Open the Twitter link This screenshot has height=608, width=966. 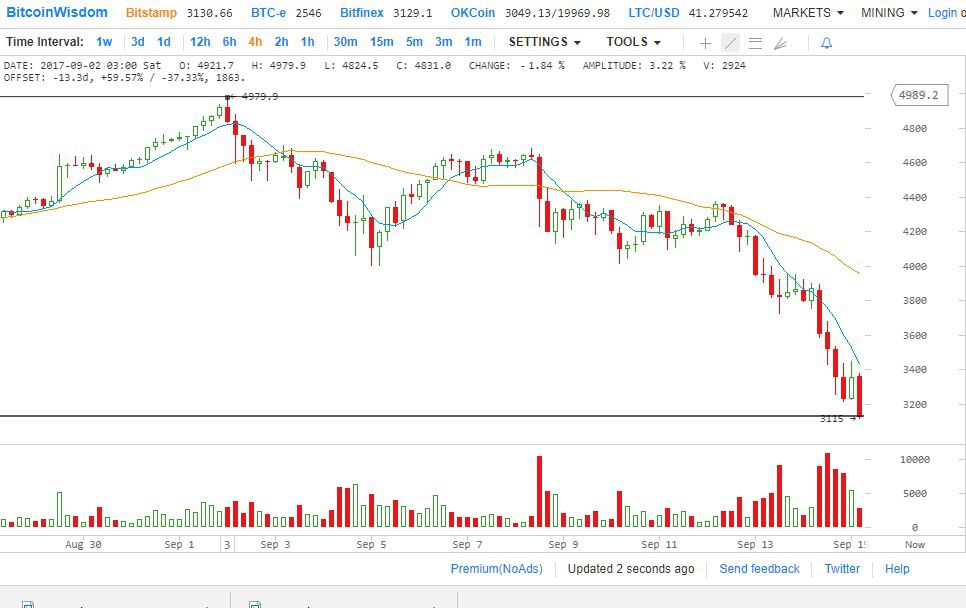pos(842,569)
